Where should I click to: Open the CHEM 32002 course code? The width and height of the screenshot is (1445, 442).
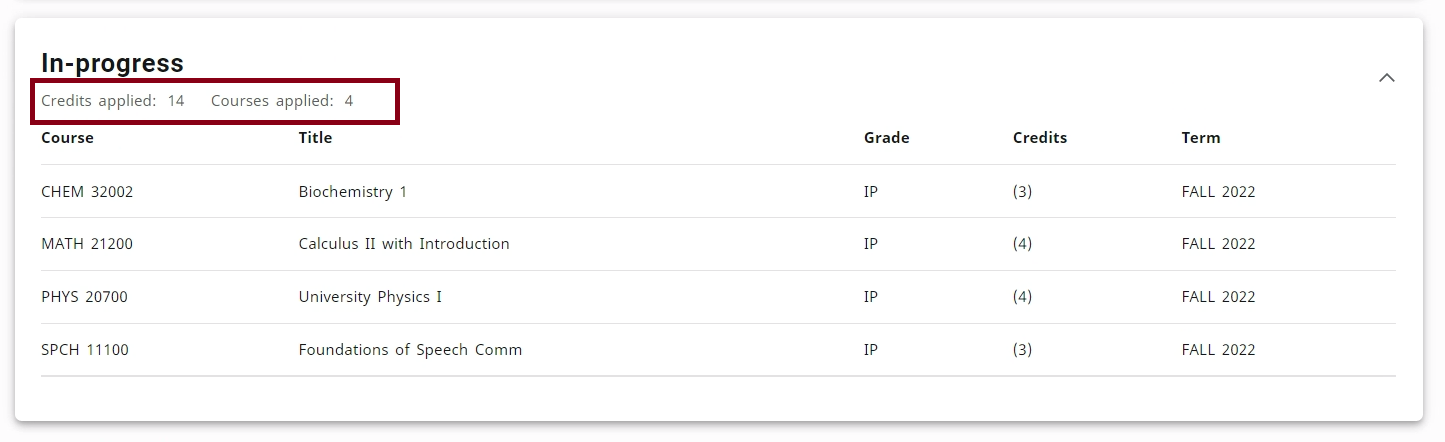(x=87, y=192)
